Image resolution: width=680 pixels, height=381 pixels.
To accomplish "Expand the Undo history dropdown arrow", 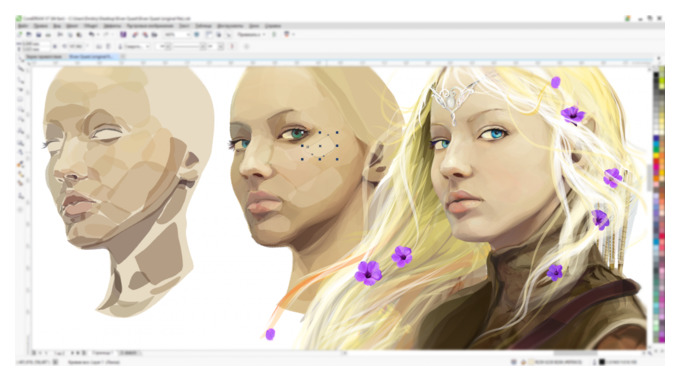I will [98, 34].
